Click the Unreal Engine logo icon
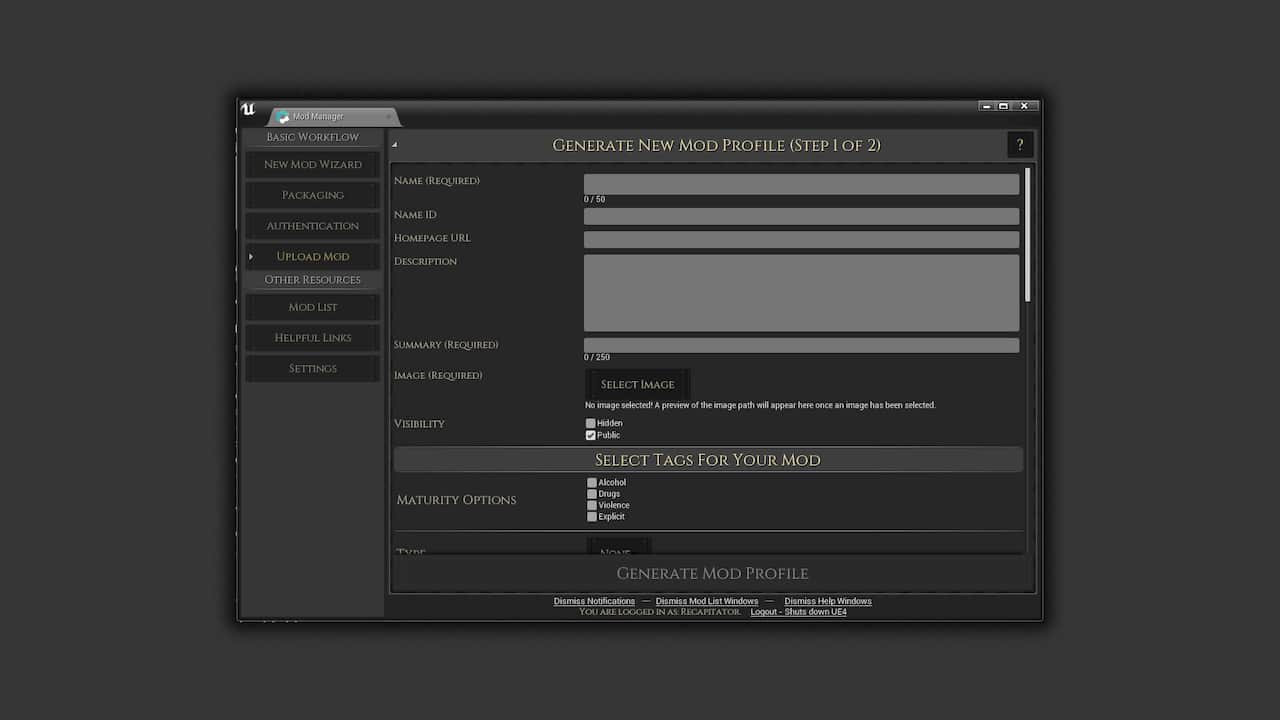 tap(249, 109)
